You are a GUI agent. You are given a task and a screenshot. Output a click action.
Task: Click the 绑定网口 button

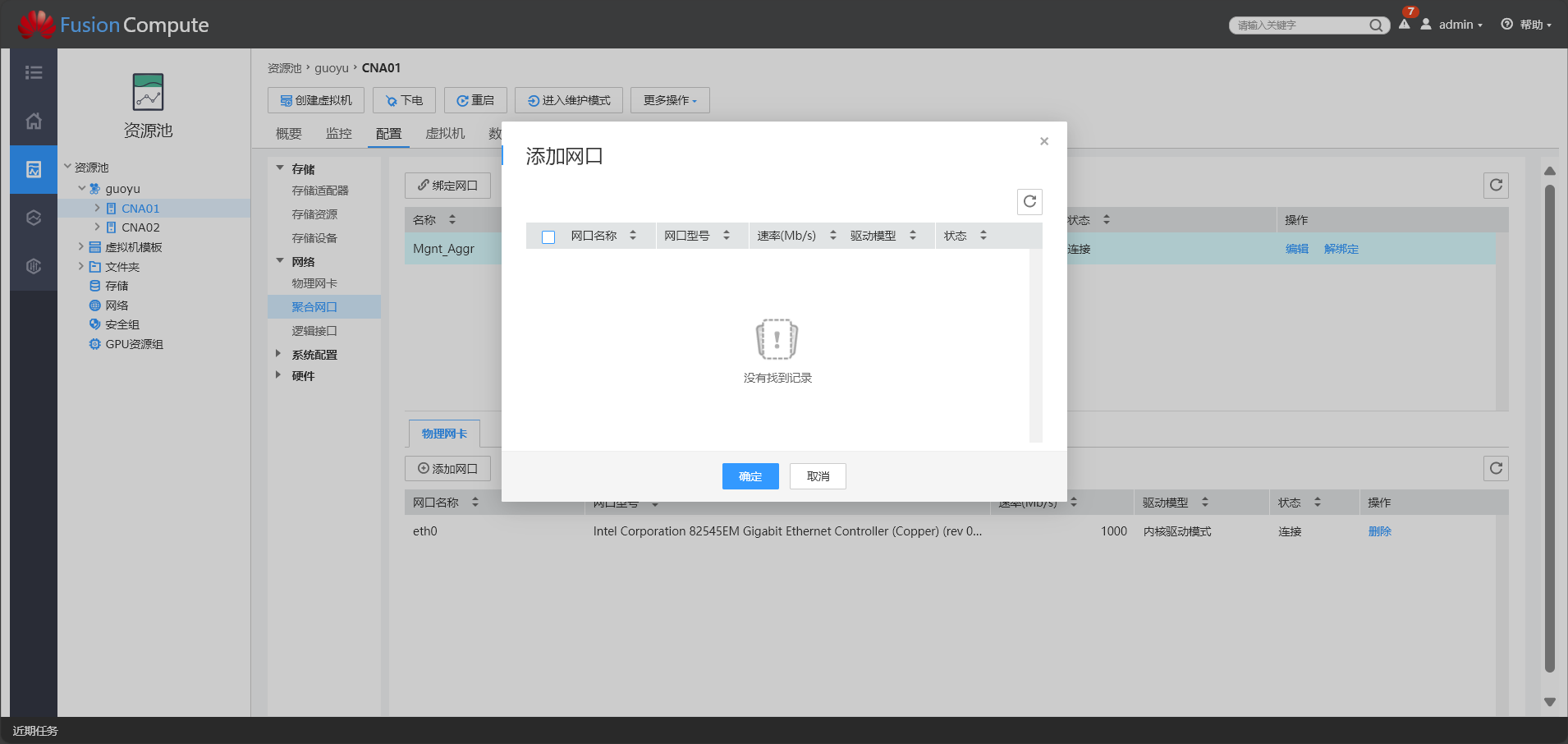click(447, 186)
